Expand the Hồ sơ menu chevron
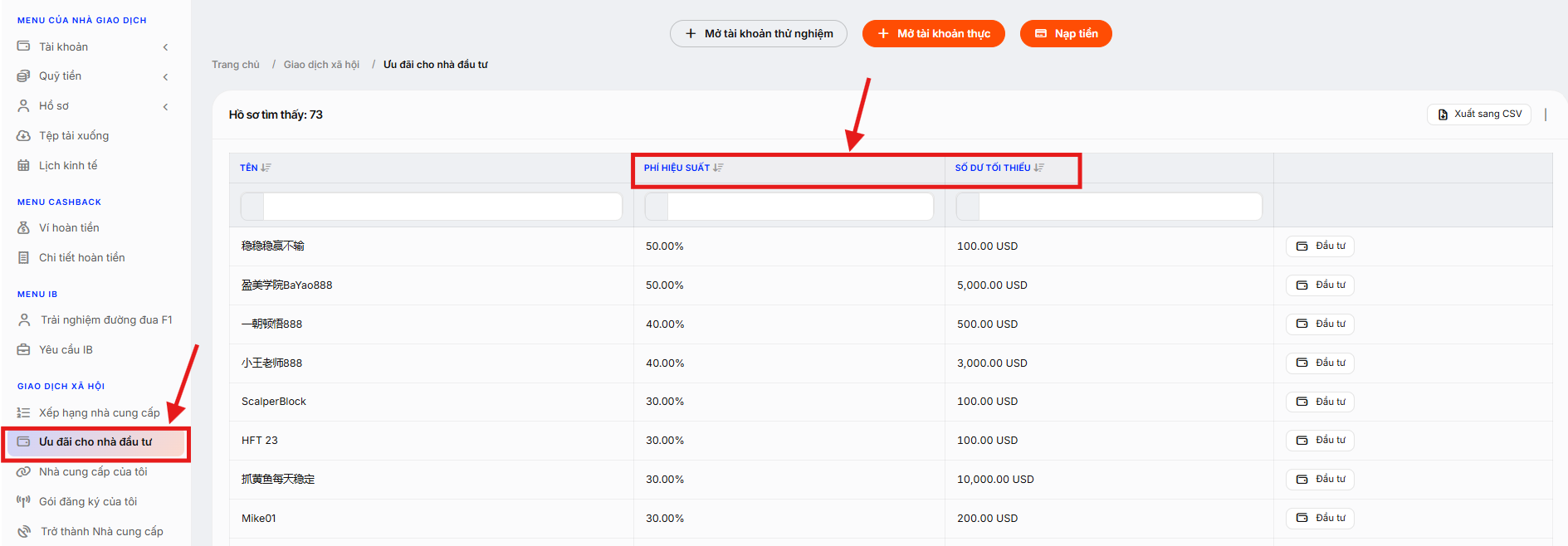1568x546 pixels. click(x=166, y=107)
